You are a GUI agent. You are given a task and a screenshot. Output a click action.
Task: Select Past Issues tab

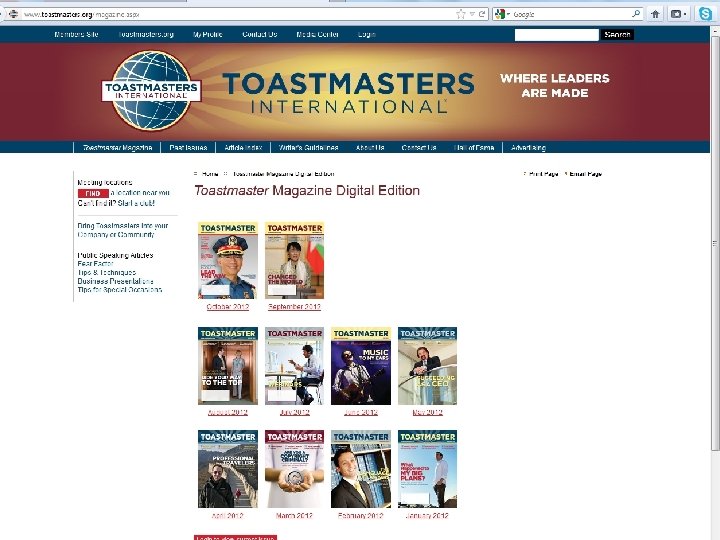click(x=188, y=147)
